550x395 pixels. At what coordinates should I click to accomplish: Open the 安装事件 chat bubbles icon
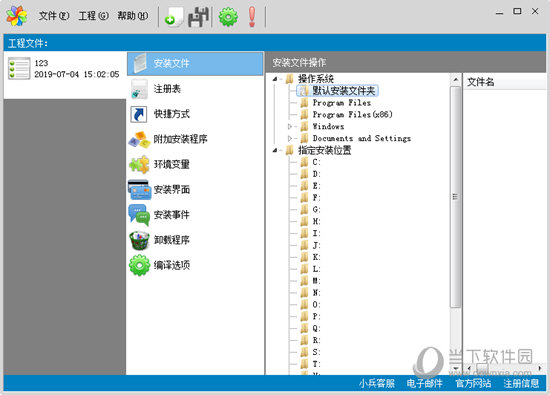click(139, 215)
